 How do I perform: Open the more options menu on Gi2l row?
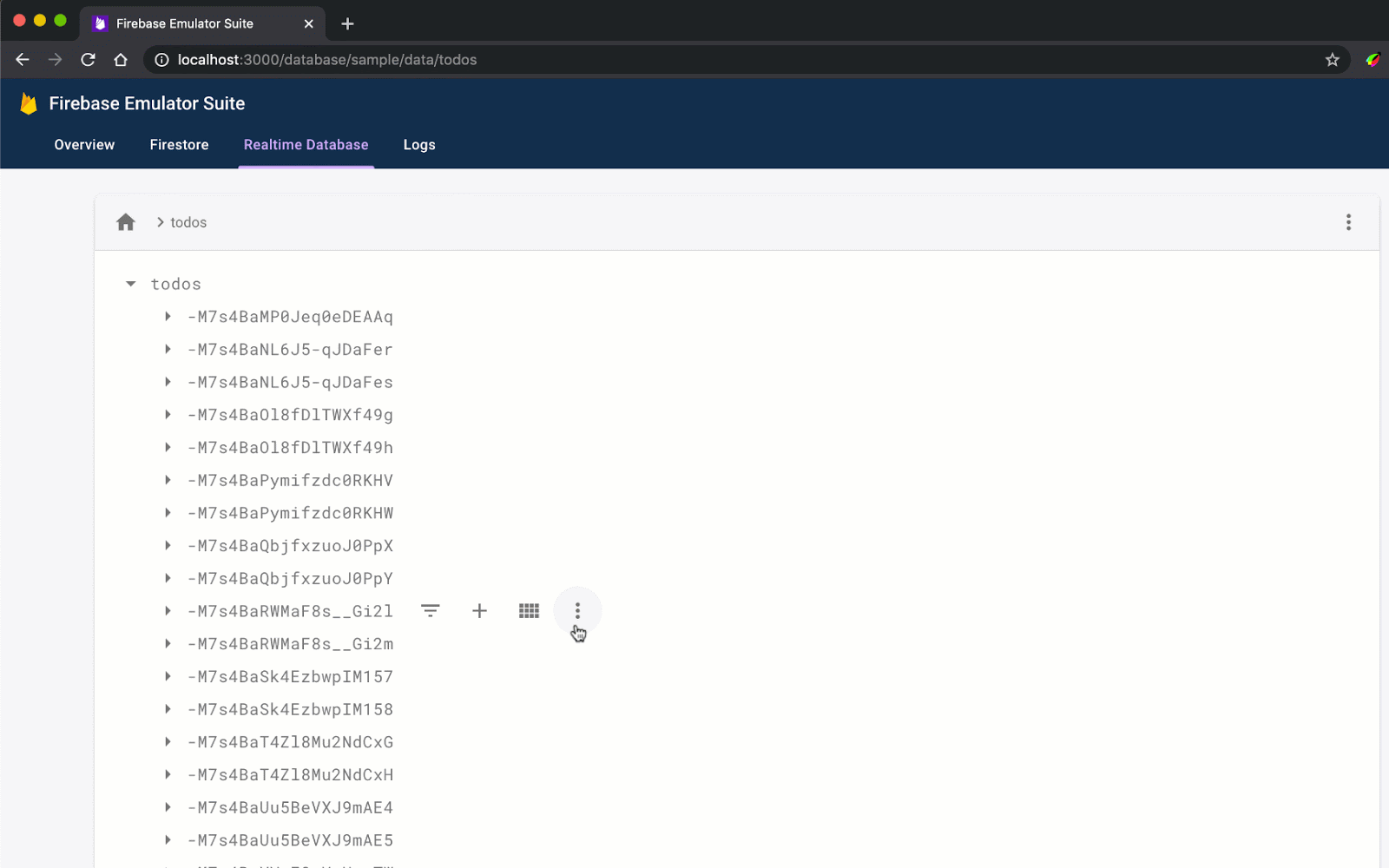tap(577, 611)
